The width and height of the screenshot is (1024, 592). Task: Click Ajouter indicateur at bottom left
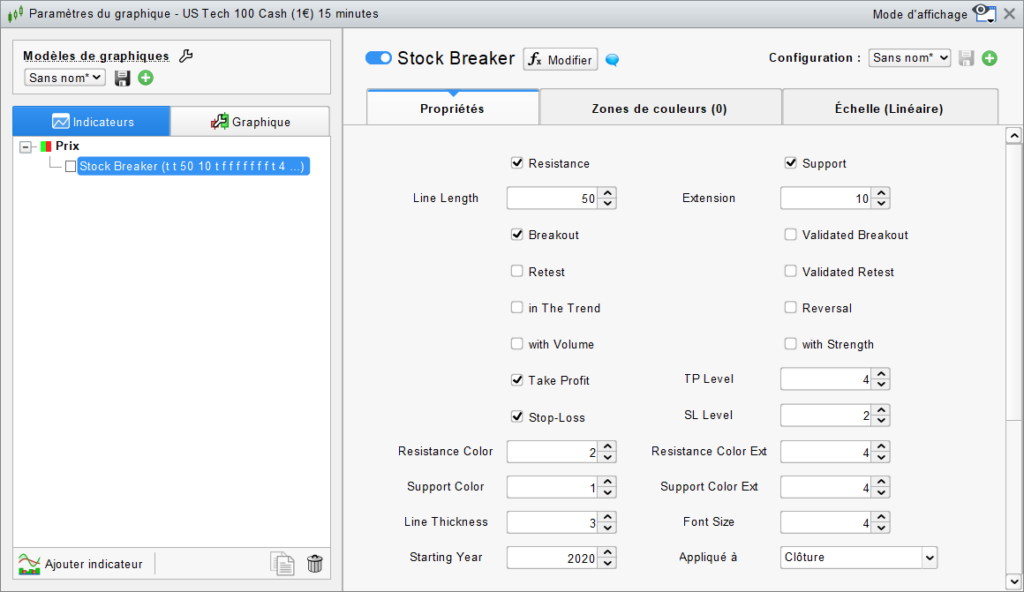[x=83, y=564]
